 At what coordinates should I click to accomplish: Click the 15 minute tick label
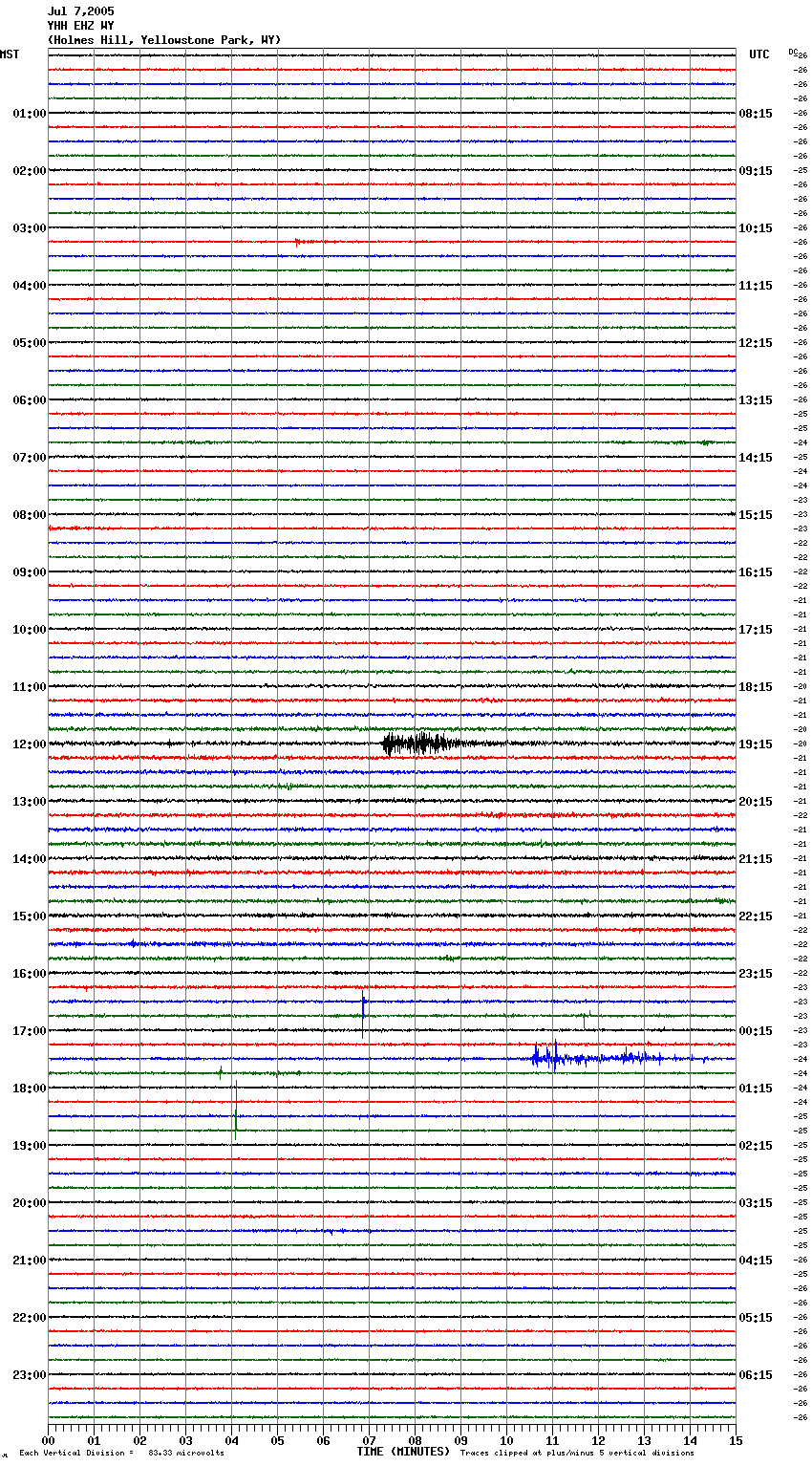coord(736,1439)
